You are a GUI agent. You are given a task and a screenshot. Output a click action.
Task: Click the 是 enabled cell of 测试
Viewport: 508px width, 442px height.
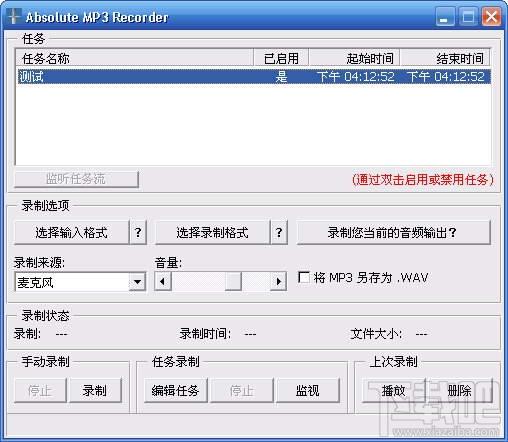pos(281,77)
